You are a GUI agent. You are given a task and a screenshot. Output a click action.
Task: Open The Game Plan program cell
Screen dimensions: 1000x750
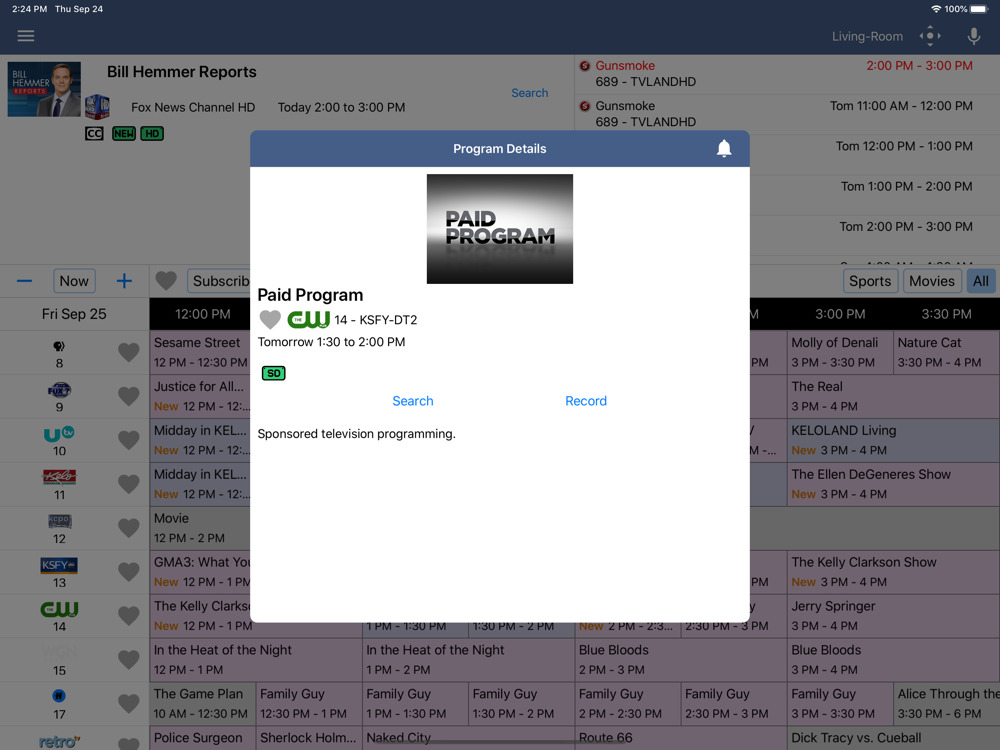tap(202, 704)
